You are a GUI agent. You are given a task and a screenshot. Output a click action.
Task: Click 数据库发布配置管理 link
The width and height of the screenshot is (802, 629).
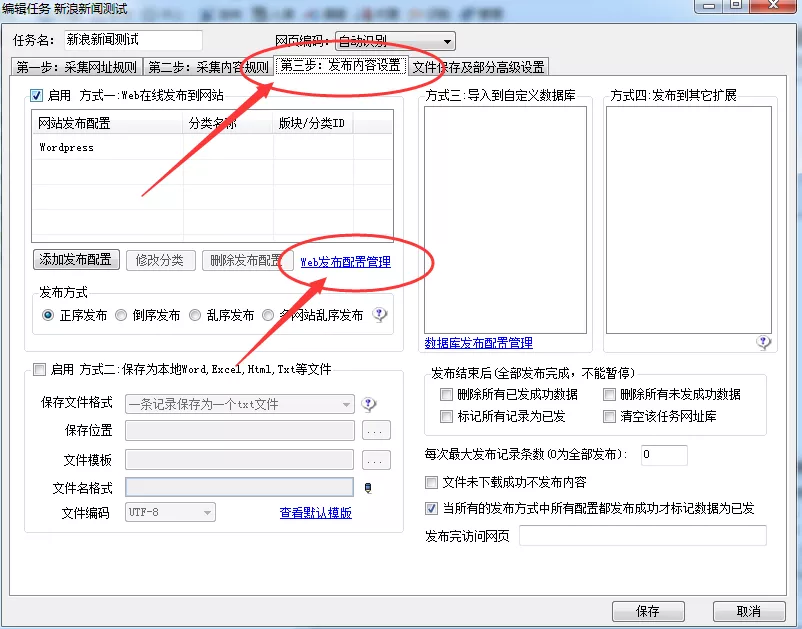coord(478,343)
